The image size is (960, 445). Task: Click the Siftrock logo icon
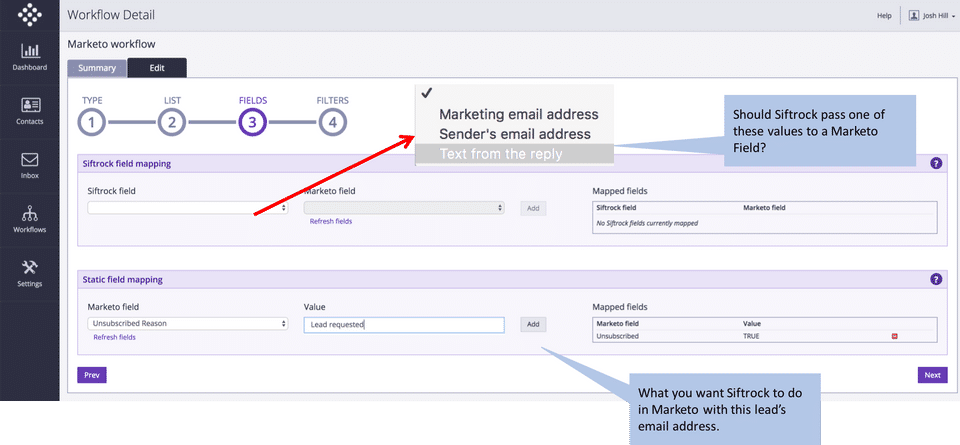[29, 15]
